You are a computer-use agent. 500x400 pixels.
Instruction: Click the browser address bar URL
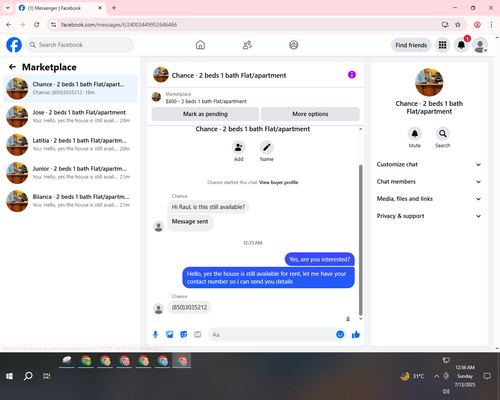[x=119, y=25]
